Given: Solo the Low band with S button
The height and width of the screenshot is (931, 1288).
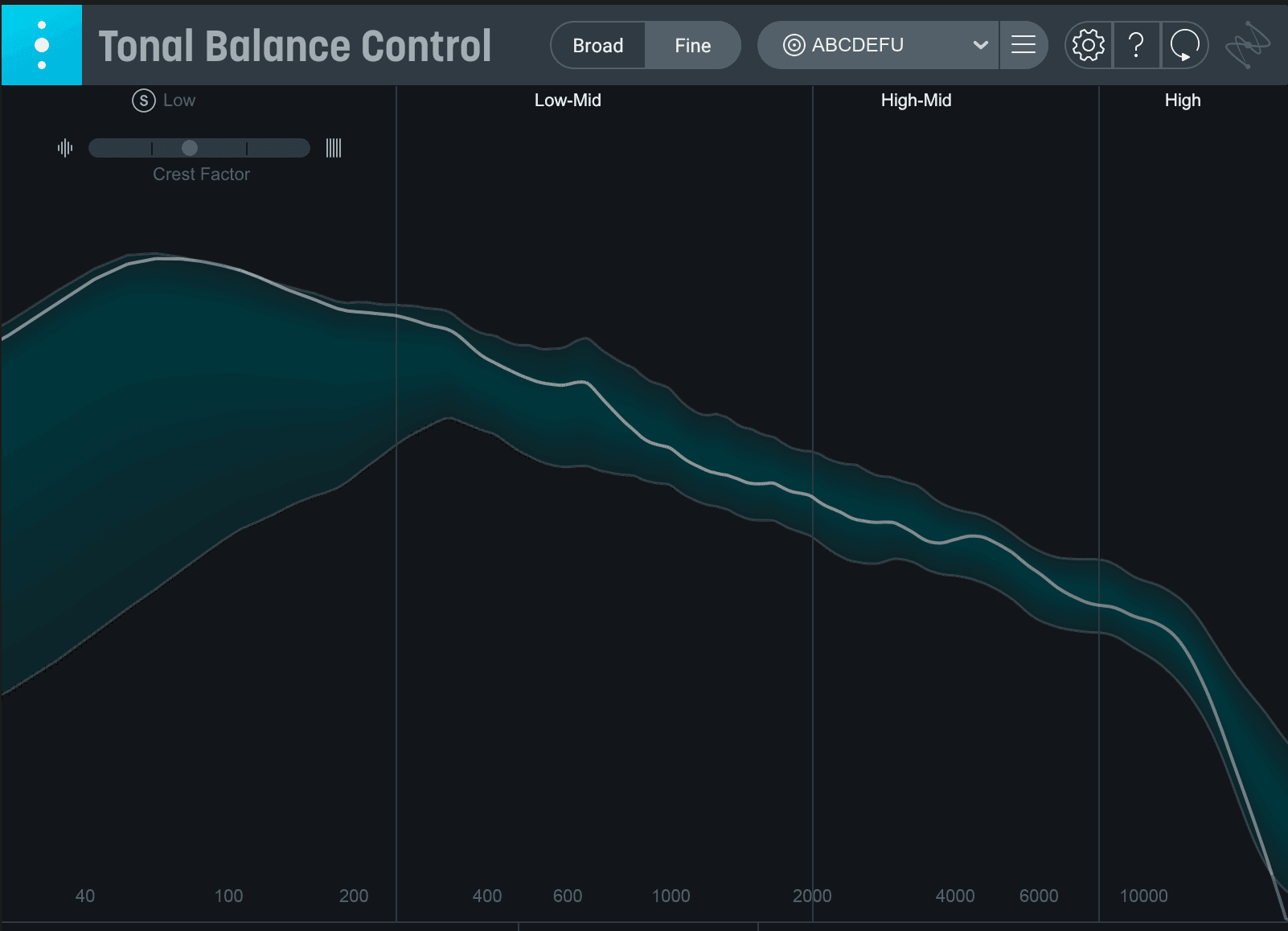Looking at the screenshot, I should coord(144,100).
